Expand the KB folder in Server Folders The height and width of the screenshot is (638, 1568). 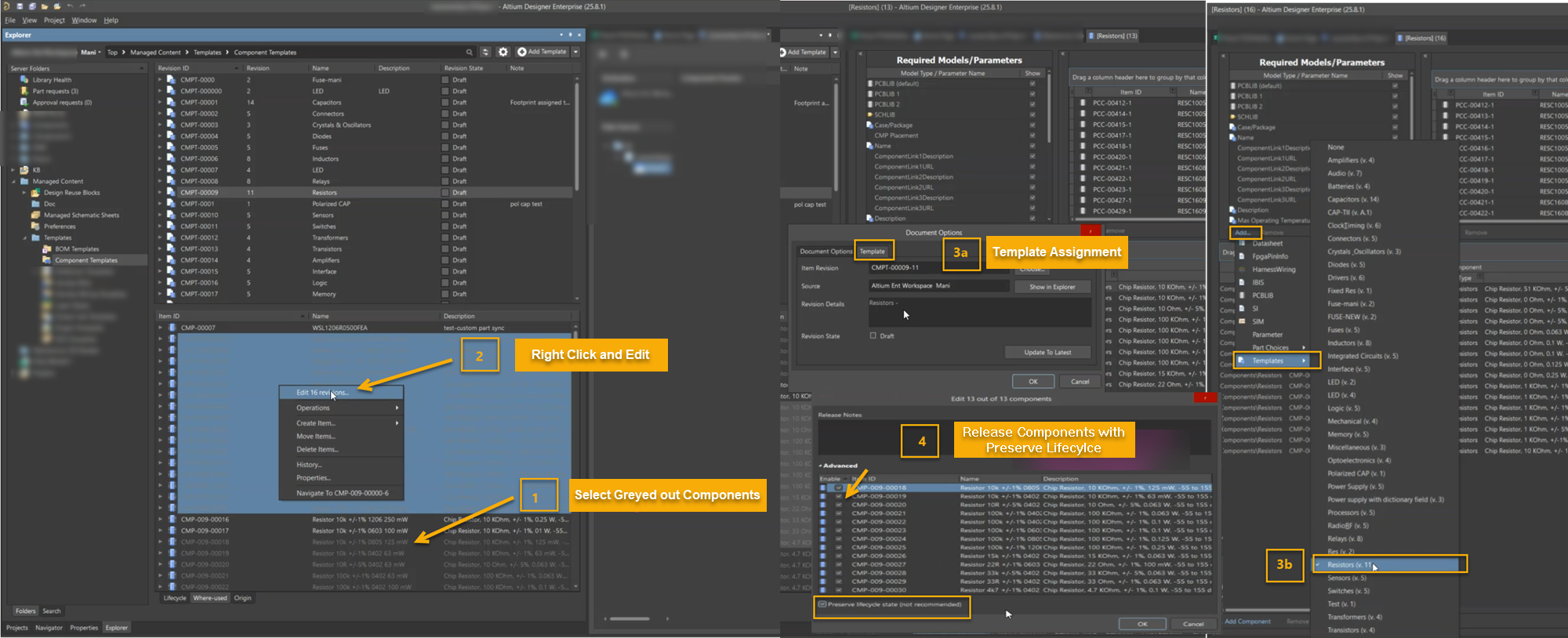coord(13,170)
